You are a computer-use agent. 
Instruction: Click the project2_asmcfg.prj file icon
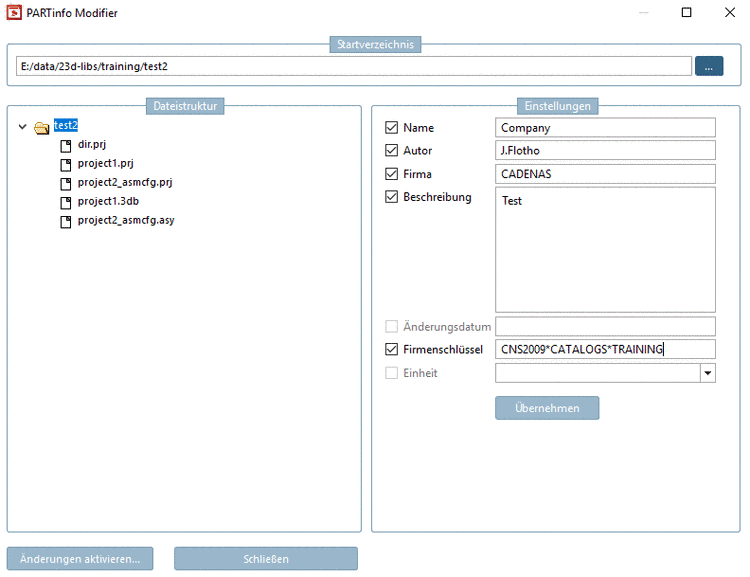[x=66, y=184]
